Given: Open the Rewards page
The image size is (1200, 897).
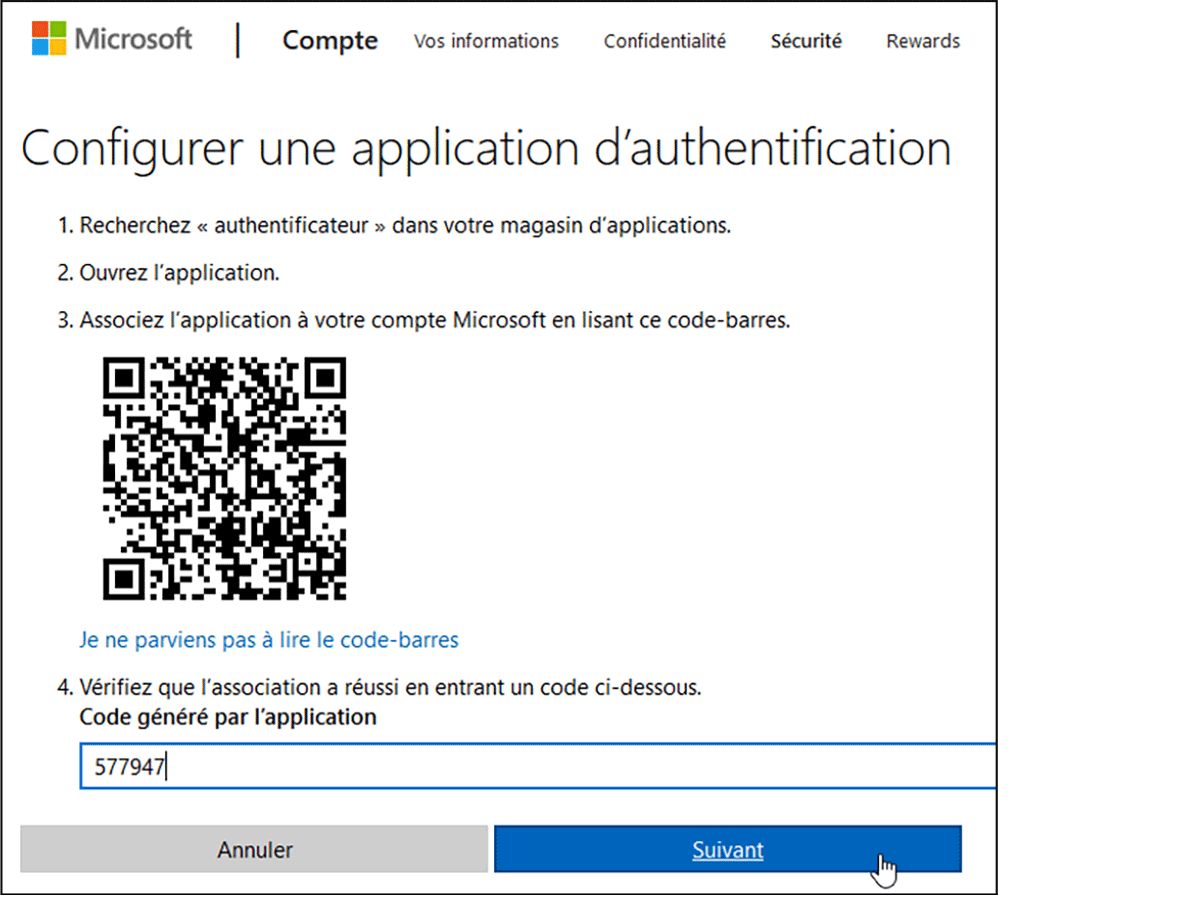Looking at the screenshot, I should pyautogui.click(x=923, y=41).
